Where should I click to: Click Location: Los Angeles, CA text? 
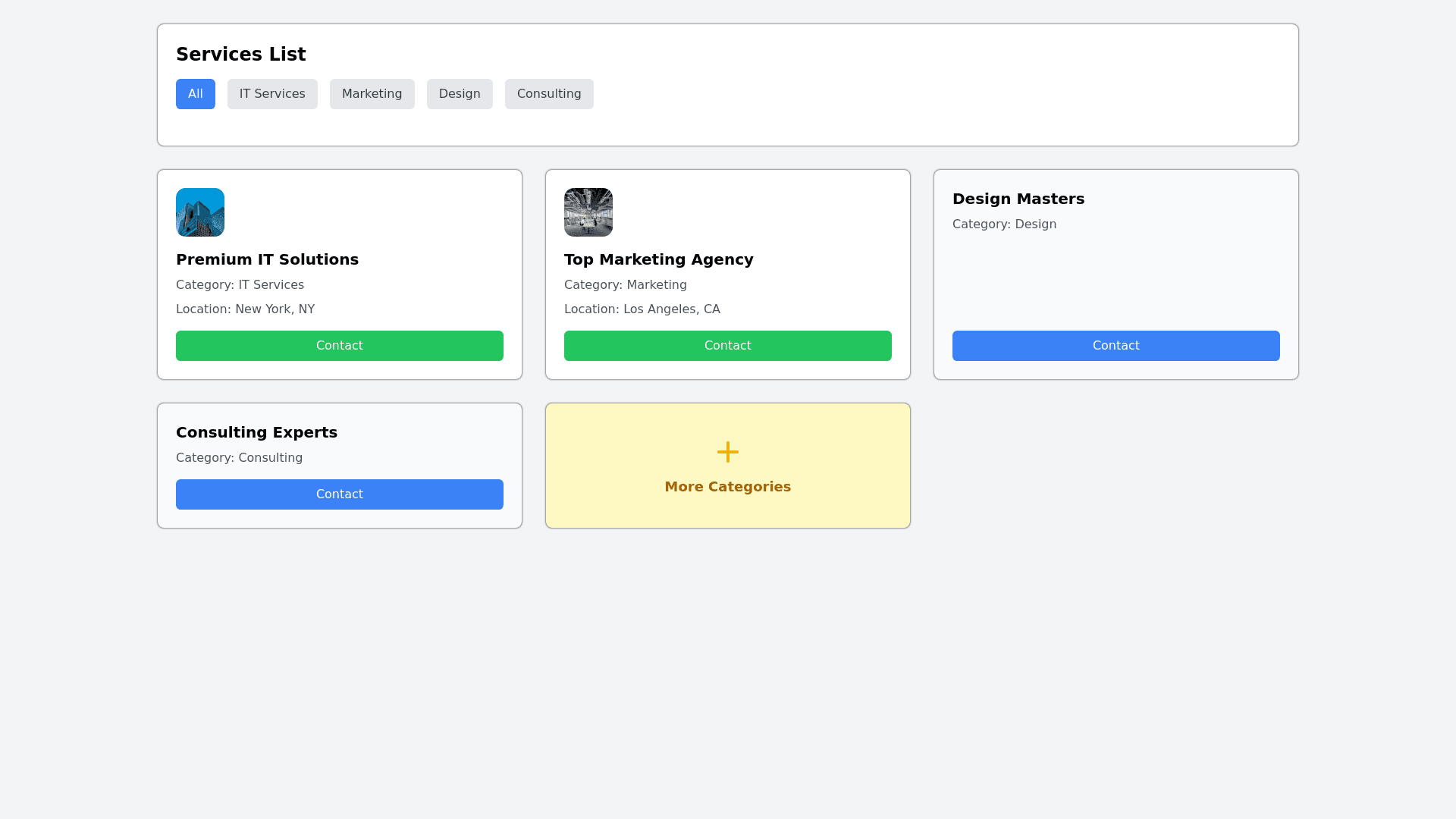[642, 309]
